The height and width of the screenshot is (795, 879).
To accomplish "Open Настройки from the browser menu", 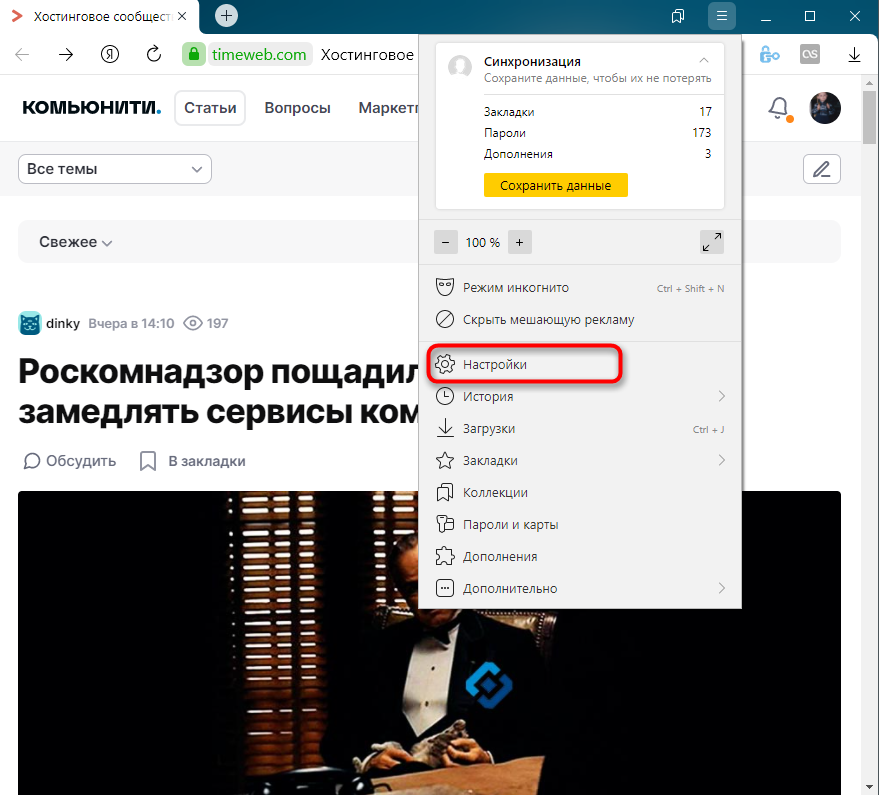I will click(x=495, y=365).
